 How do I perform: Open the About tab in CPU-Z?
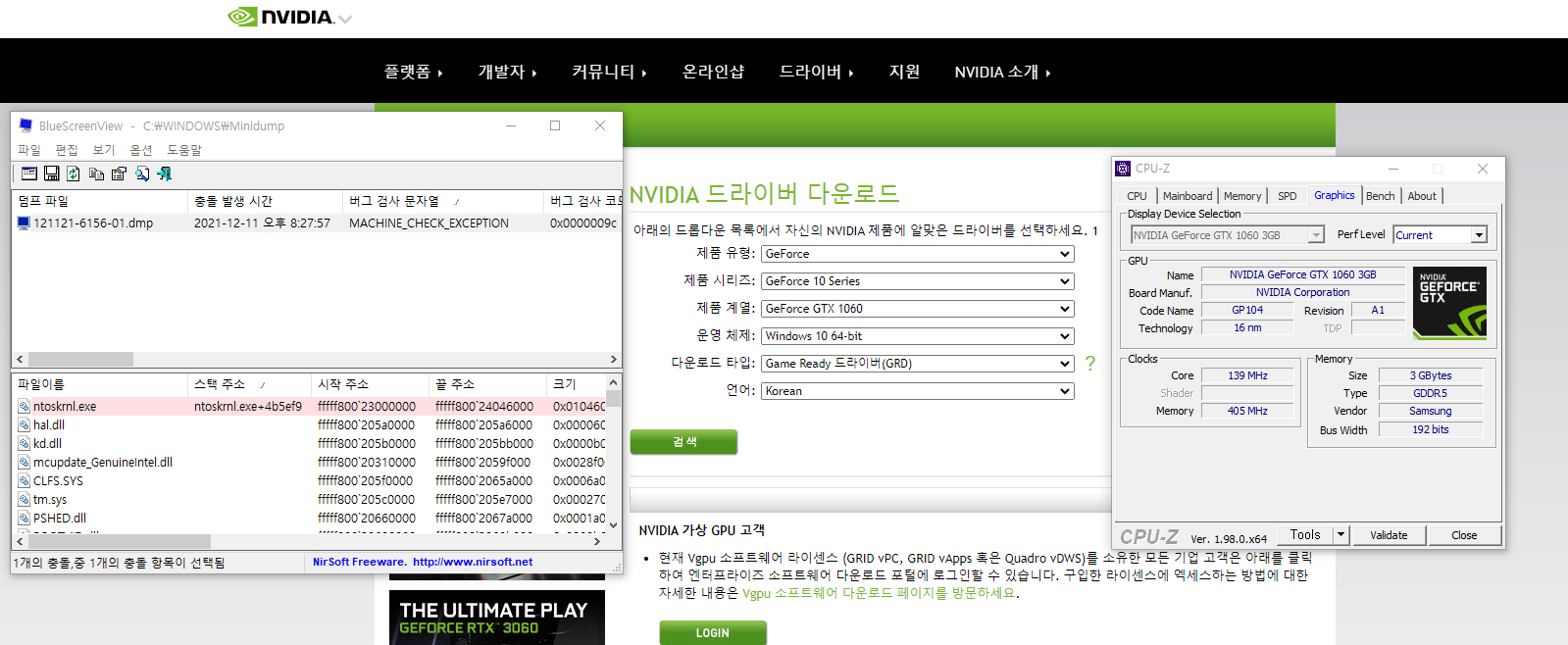pos(1422,196)
